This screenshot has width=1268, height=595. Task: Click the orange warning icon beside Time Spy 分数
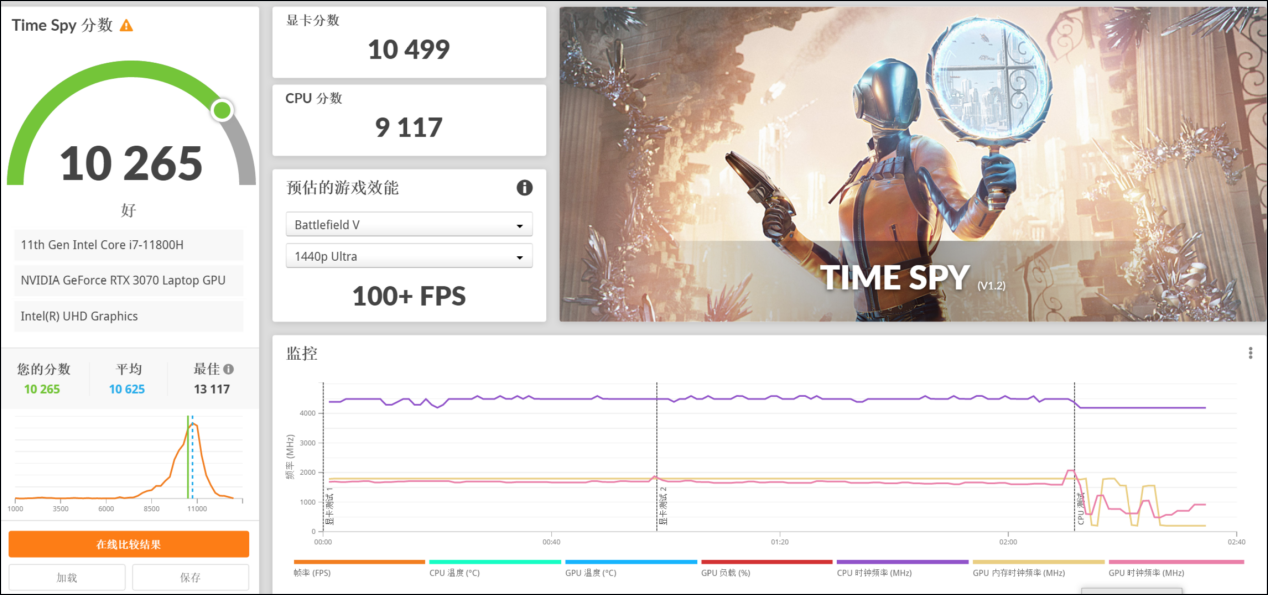coord(126,25)
